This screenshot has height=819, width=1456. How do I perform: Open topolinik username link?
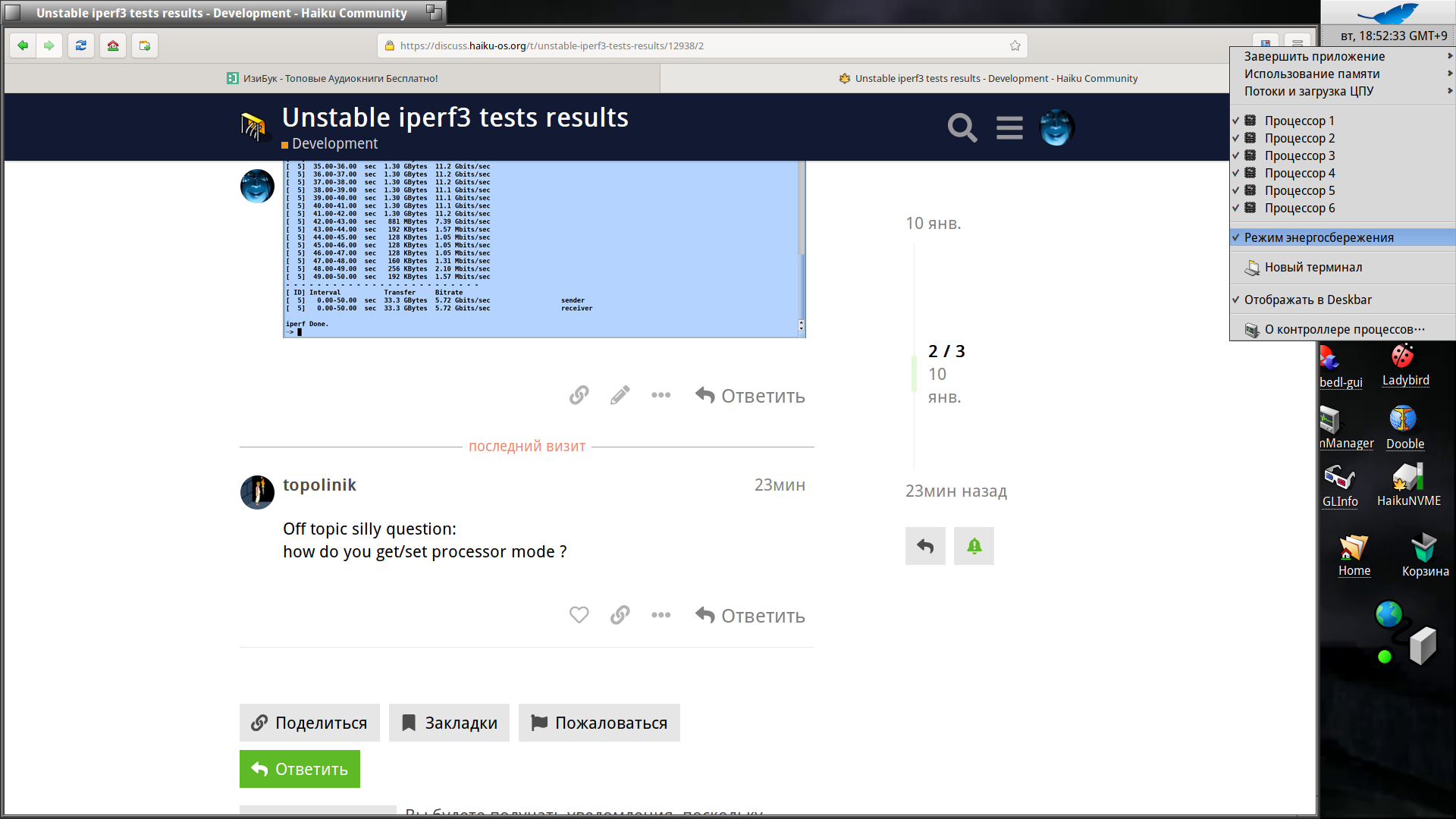(319, 485)
